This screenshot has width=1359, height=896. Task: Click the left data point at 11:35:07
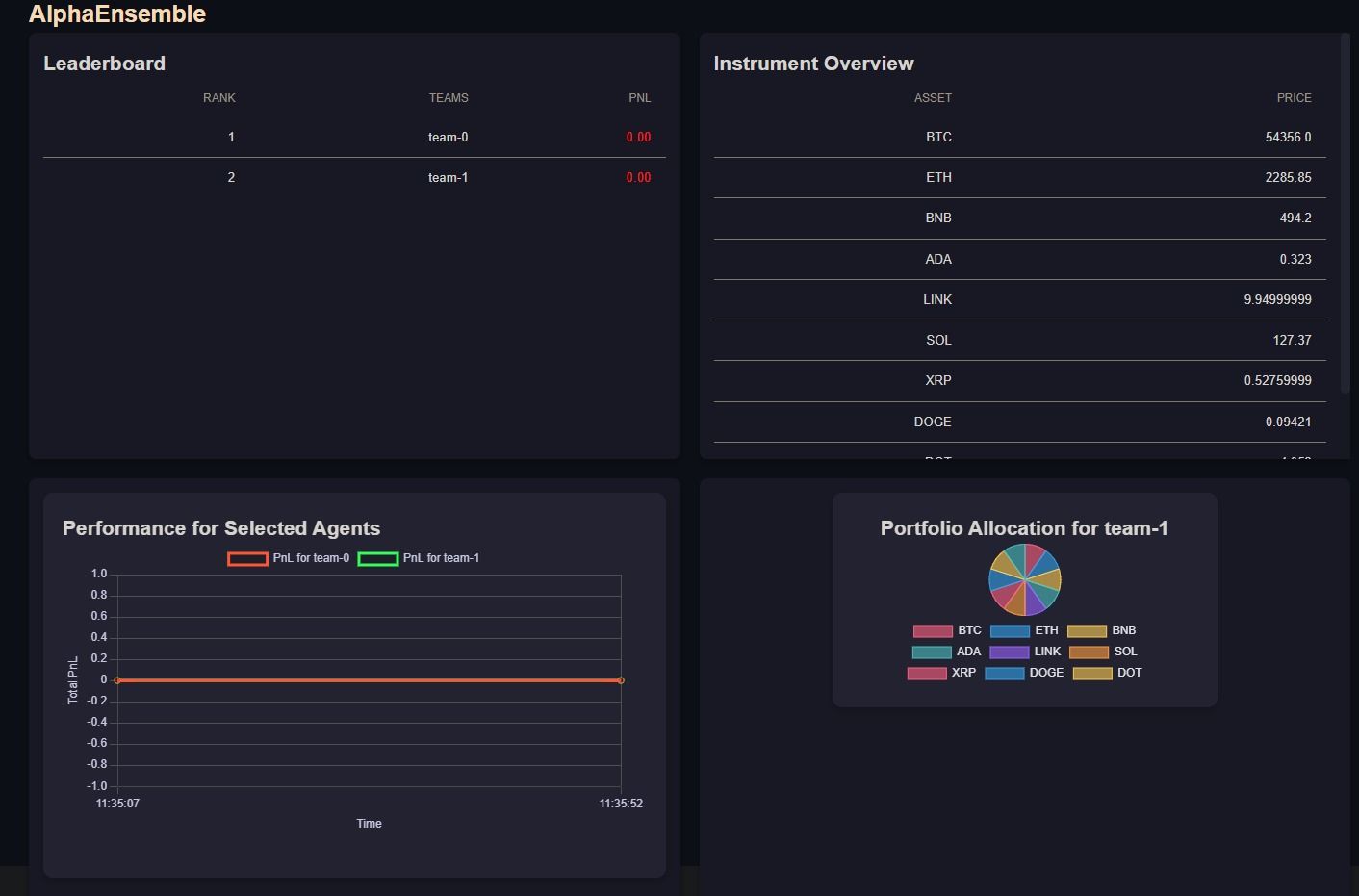[117, 680]
